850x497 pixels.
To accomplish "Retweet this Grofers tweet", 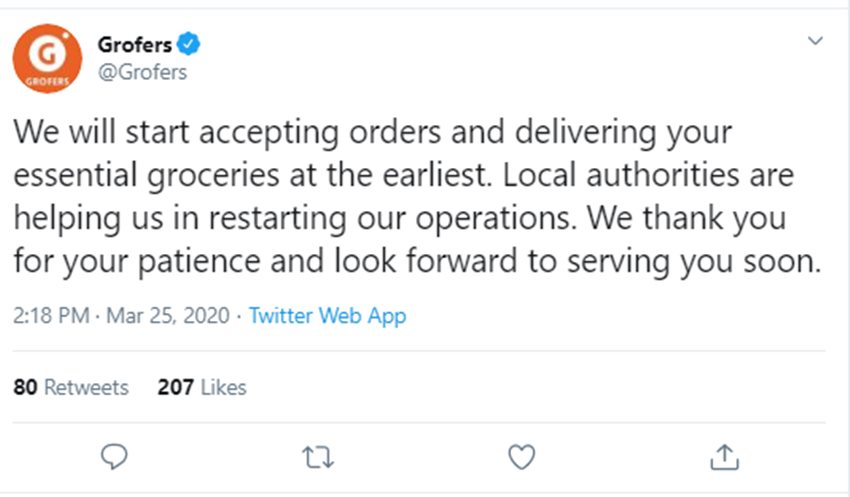I will (318, 457).
